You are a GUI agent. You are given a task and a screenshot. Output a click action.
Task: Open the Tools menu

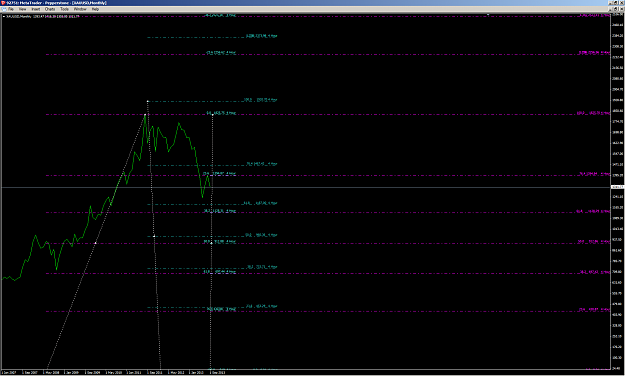pos(65,9)
